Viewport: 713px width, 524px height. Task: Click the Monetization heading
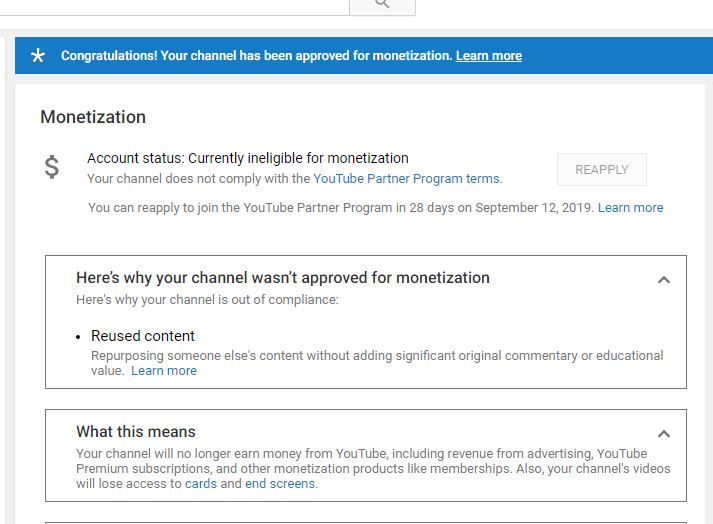tap(93, 117)
